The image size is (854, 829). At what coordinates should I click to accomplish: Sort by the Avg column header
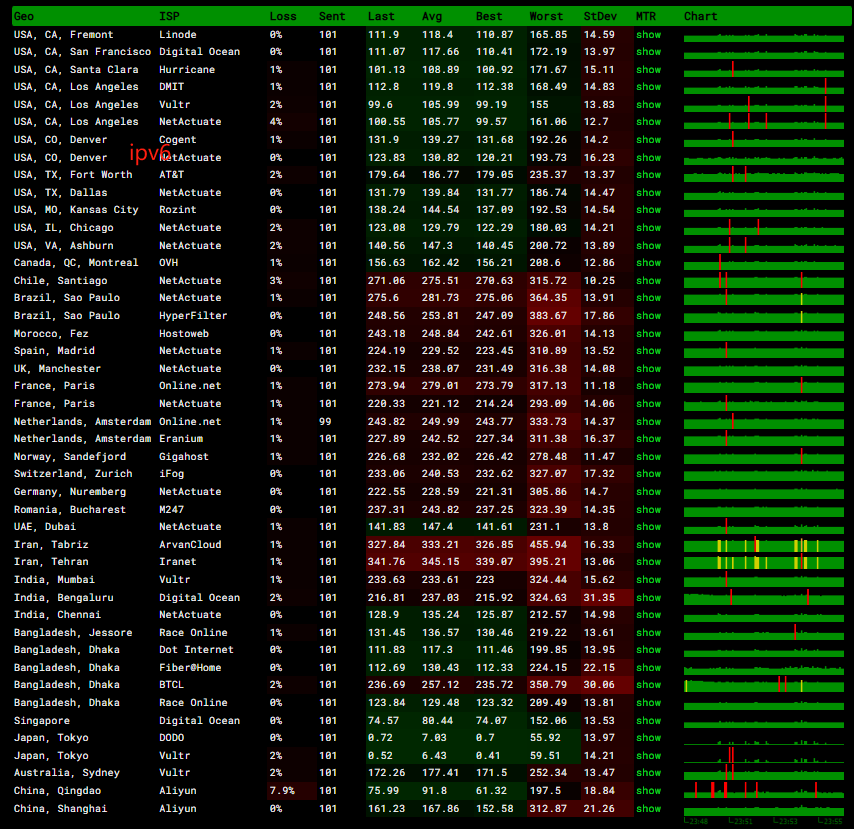(432, 16)
